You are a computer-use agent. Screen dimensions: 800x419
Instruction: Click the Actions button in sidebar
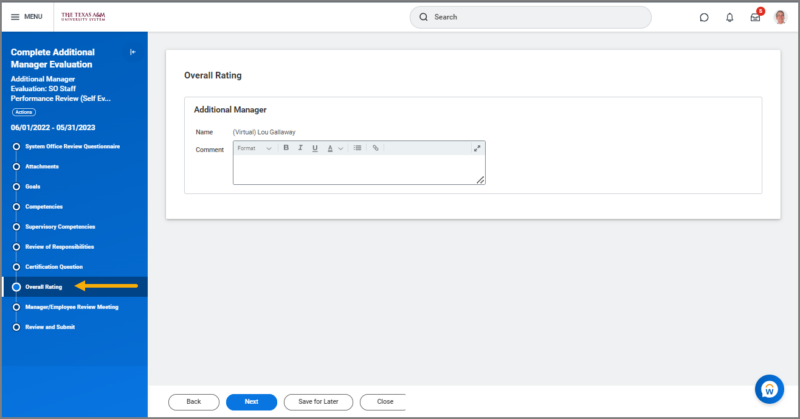[x=24, y=112]
